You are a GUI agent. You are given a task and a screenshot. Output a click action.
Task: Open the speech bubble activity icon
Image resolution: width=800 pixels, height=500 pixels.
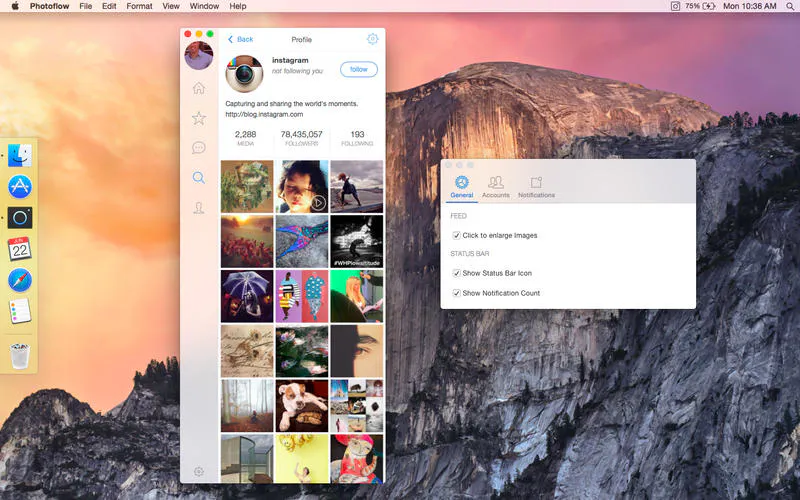coord(198,148)
